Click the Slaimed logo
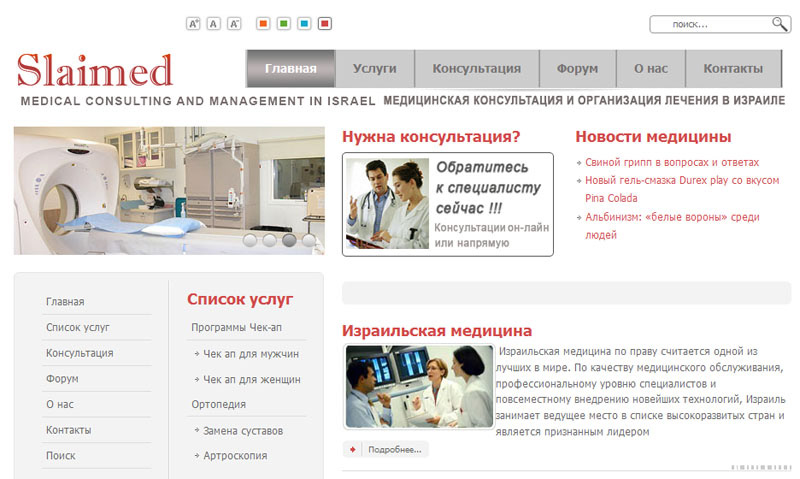The width and height of the screenshot is (800, 479). [95, 70]
